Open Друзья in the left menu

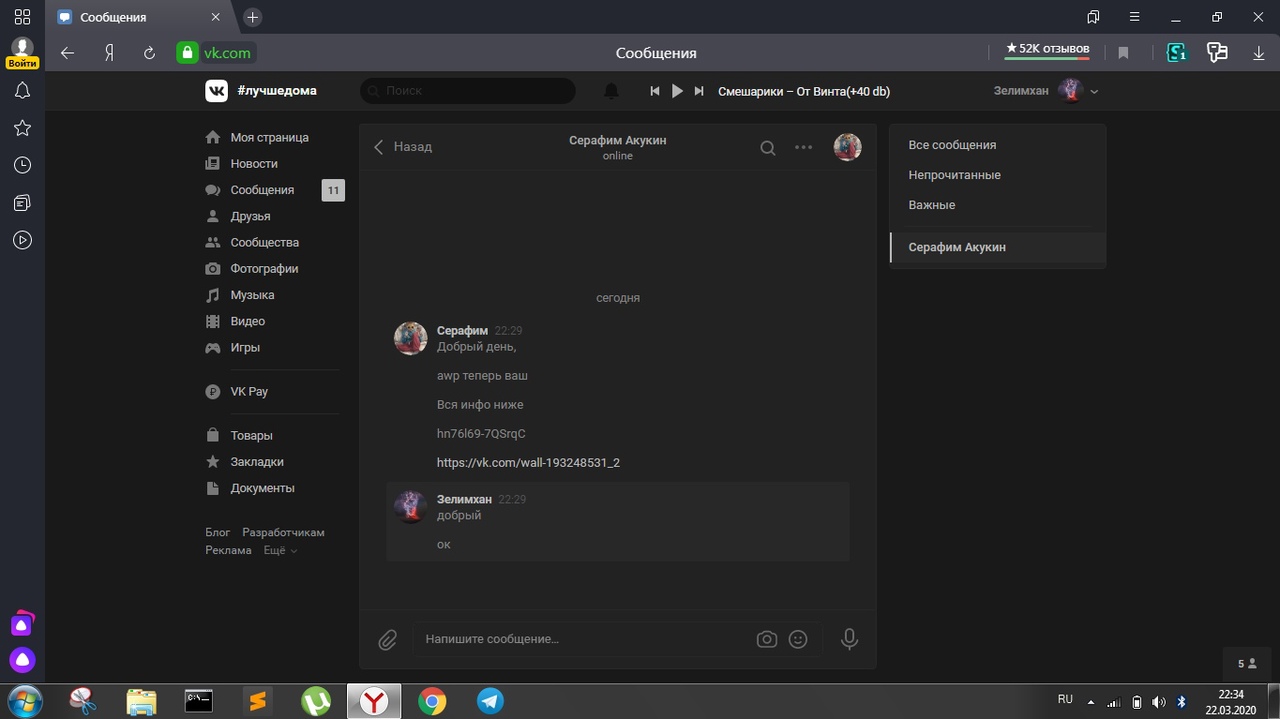pyautogui.click(x=250, y=216)
